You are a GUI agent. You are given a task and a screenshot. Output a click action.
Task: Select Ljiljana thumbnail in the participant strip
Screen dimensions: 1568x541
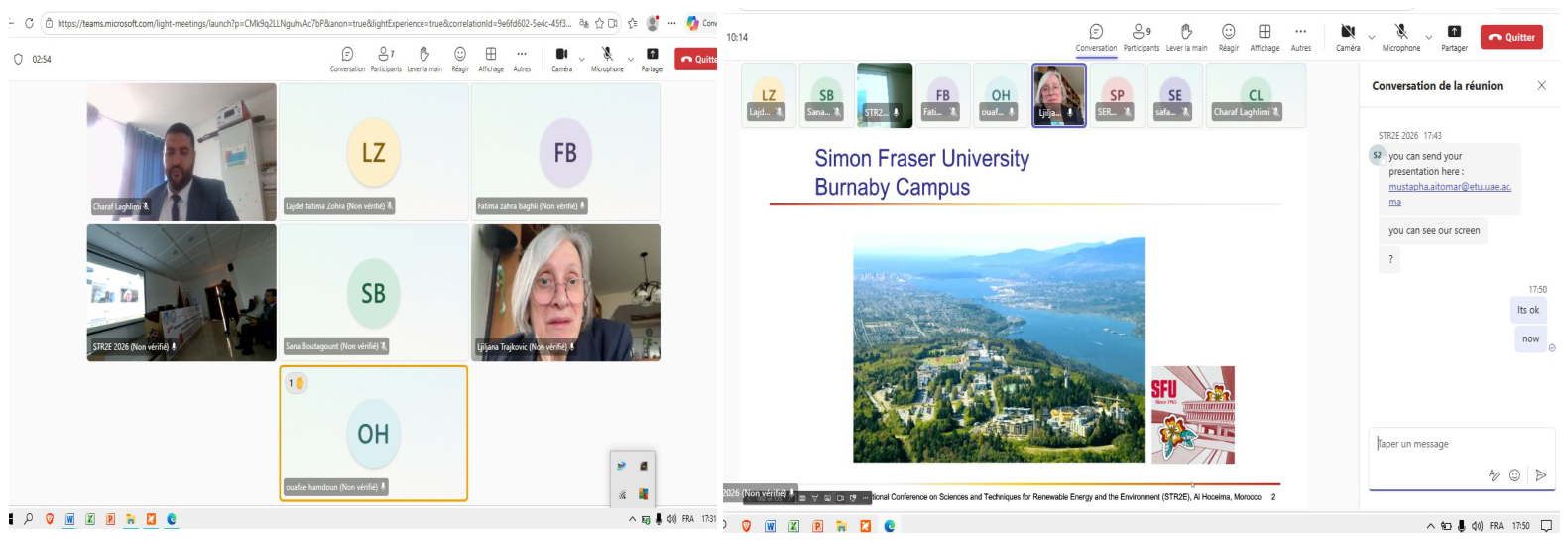coord(1059,95)
